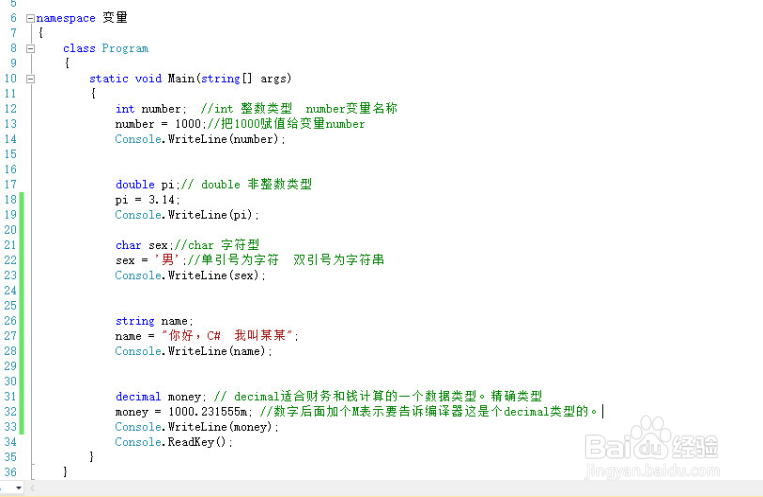Click the scroll-left arrow of horizontal scrollbar
This screenshot has height=497, width=763.
[33, 487]
